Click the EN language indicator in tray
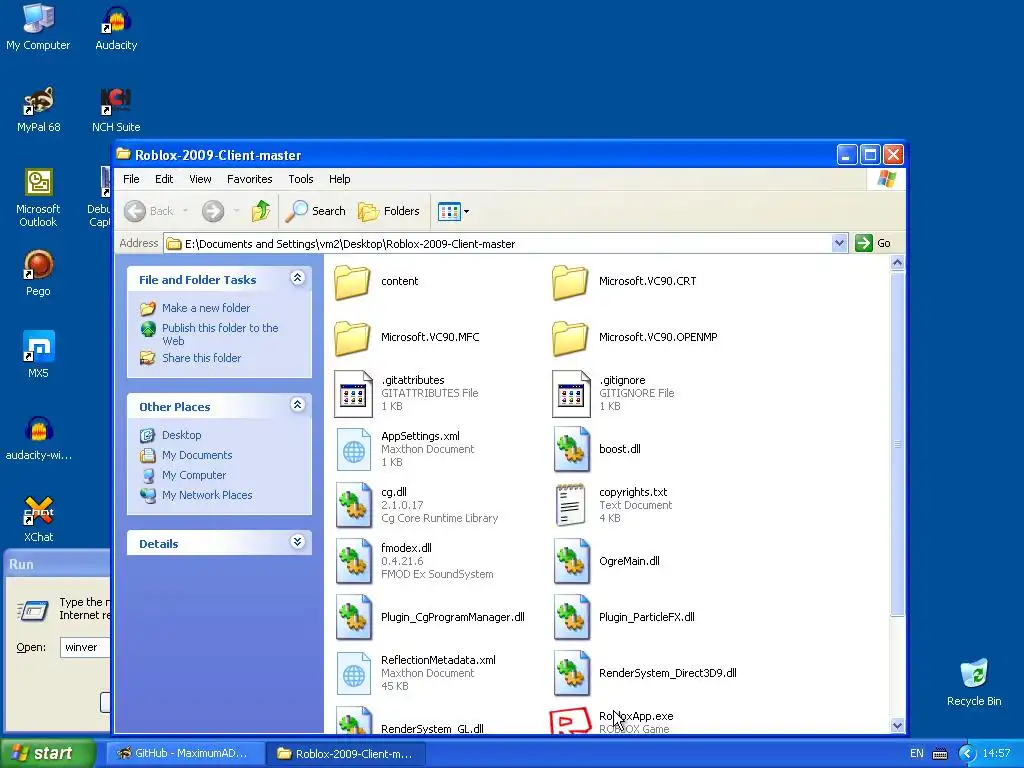 pyautogui.click(x=917, y=754)
